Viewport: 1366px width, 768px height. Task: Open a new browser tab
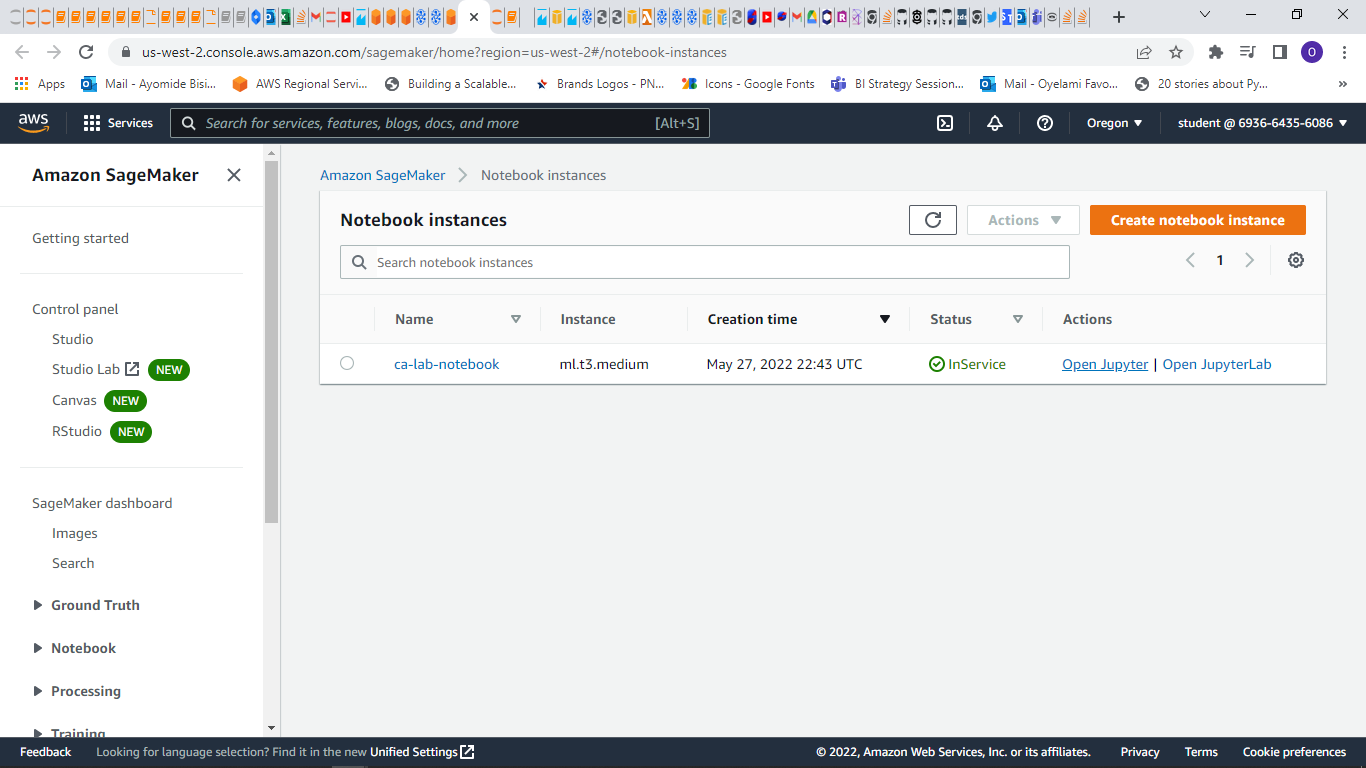tap(1118, 16)
